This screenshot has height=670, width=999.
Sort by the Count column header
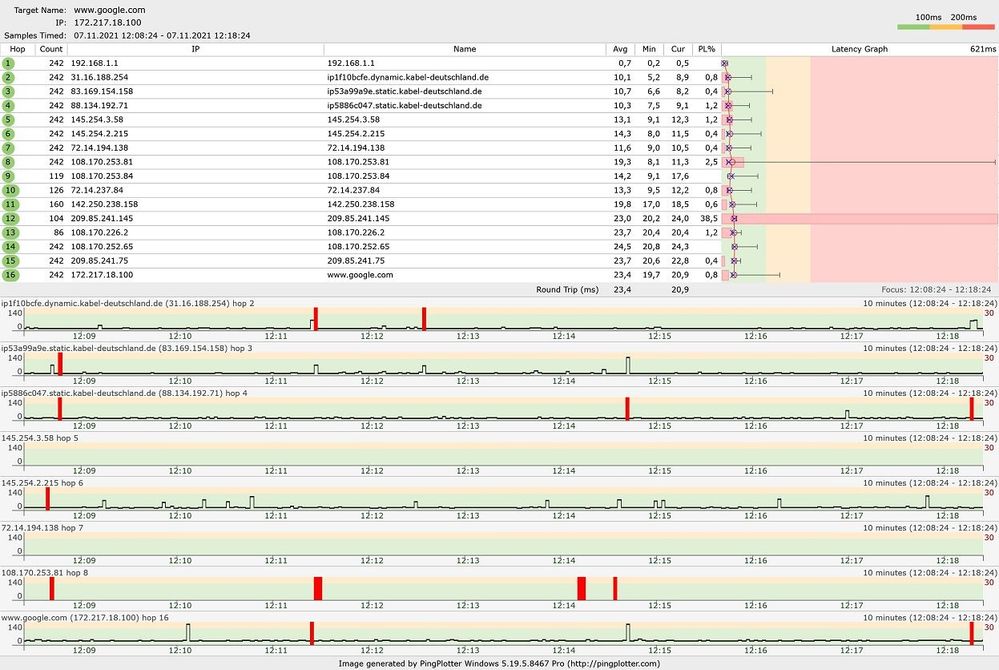(51, 49)
